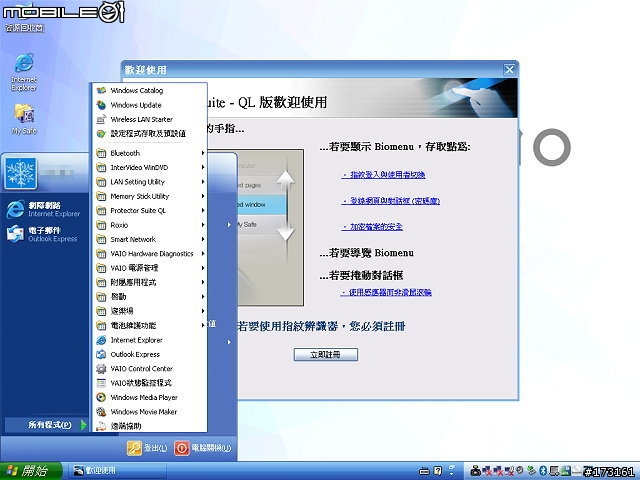Click the help question mark taskbar icon
Viewport: 640px width, 480px height.
(x=438, y=471)
